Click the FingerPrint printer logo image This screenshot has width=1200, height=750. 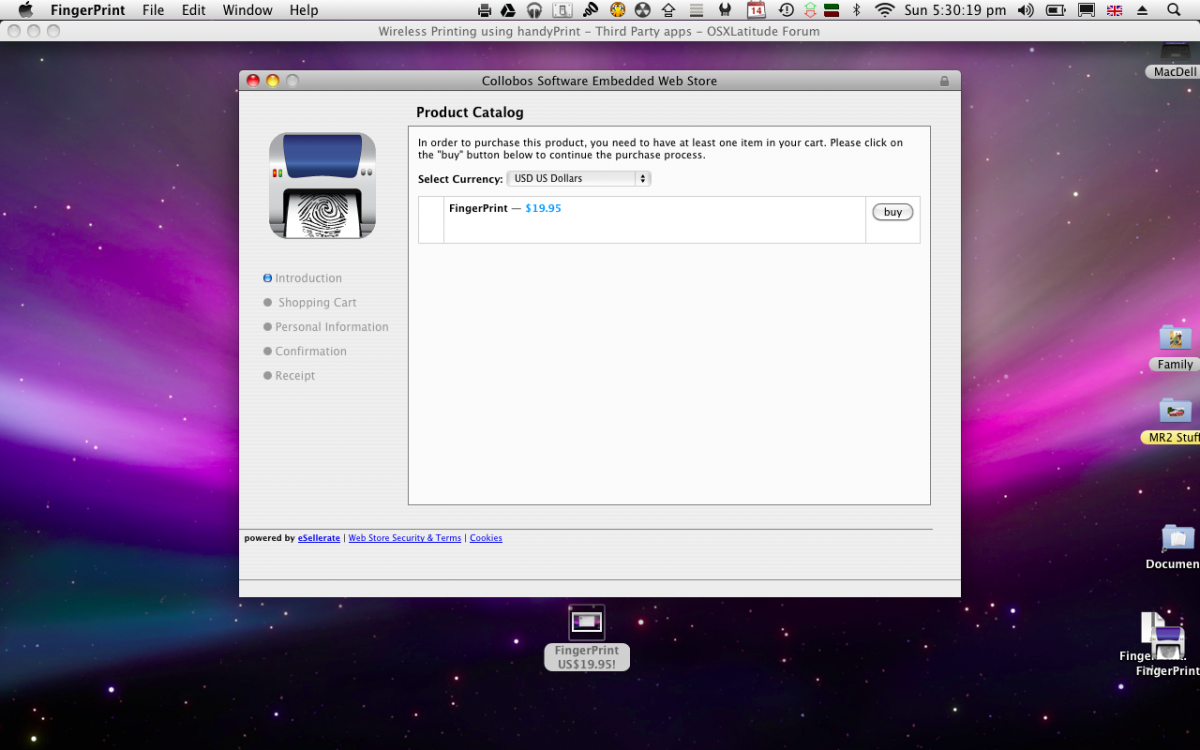coord(322,186)
